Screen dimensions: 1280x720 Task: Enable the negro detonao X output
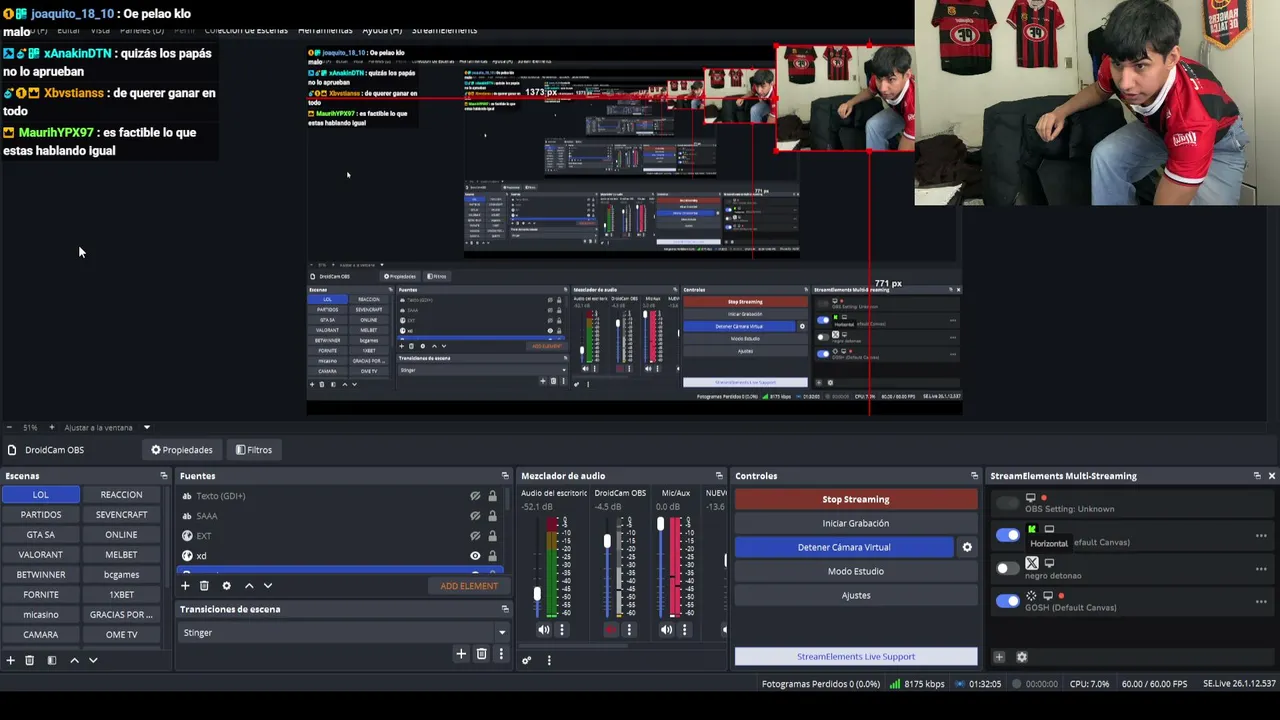(1007, 568)
